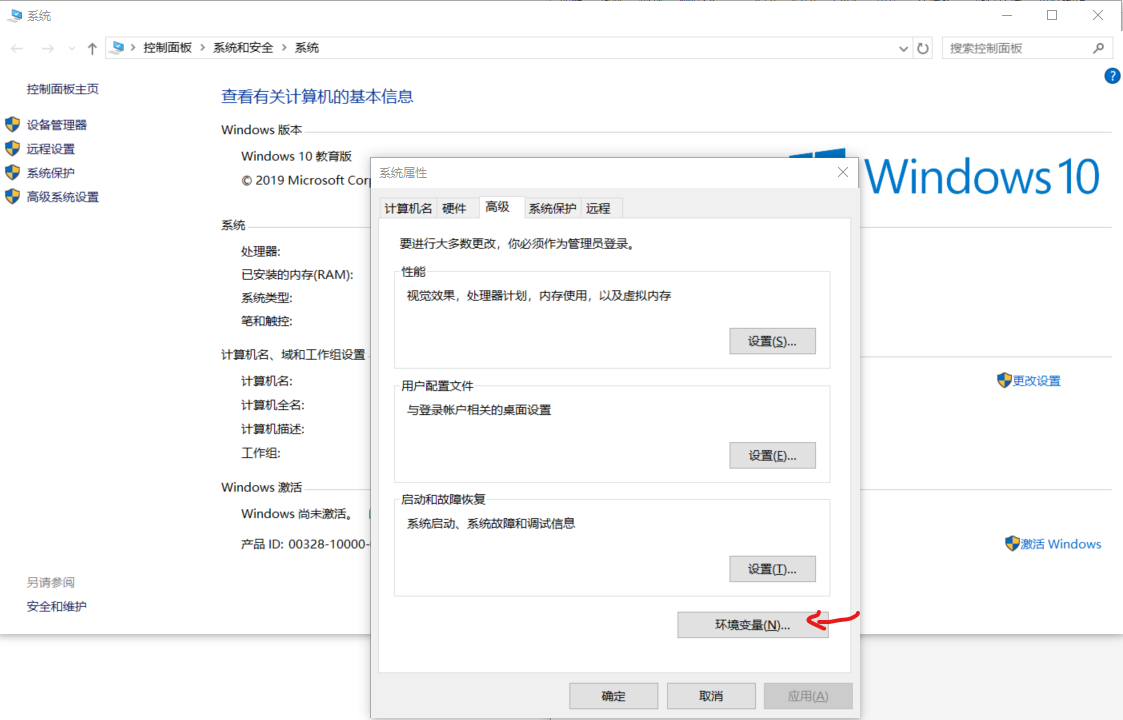
Task: Open startup and recovery 设置(T)... button
Action: tap(772, 569)
